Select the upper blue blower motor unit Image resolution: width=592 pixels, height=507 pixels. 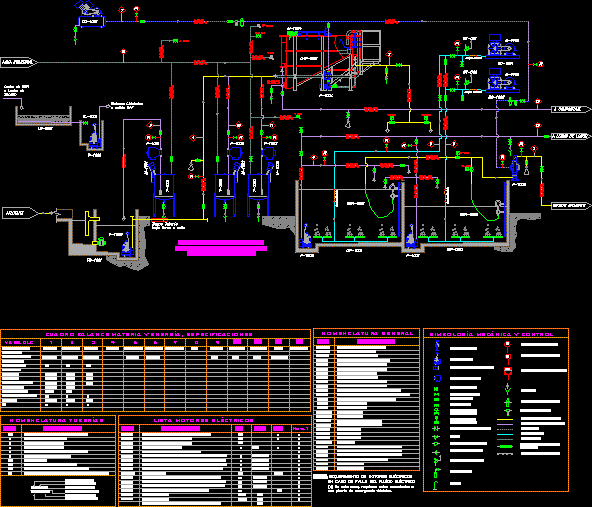[x=502, y=47]
